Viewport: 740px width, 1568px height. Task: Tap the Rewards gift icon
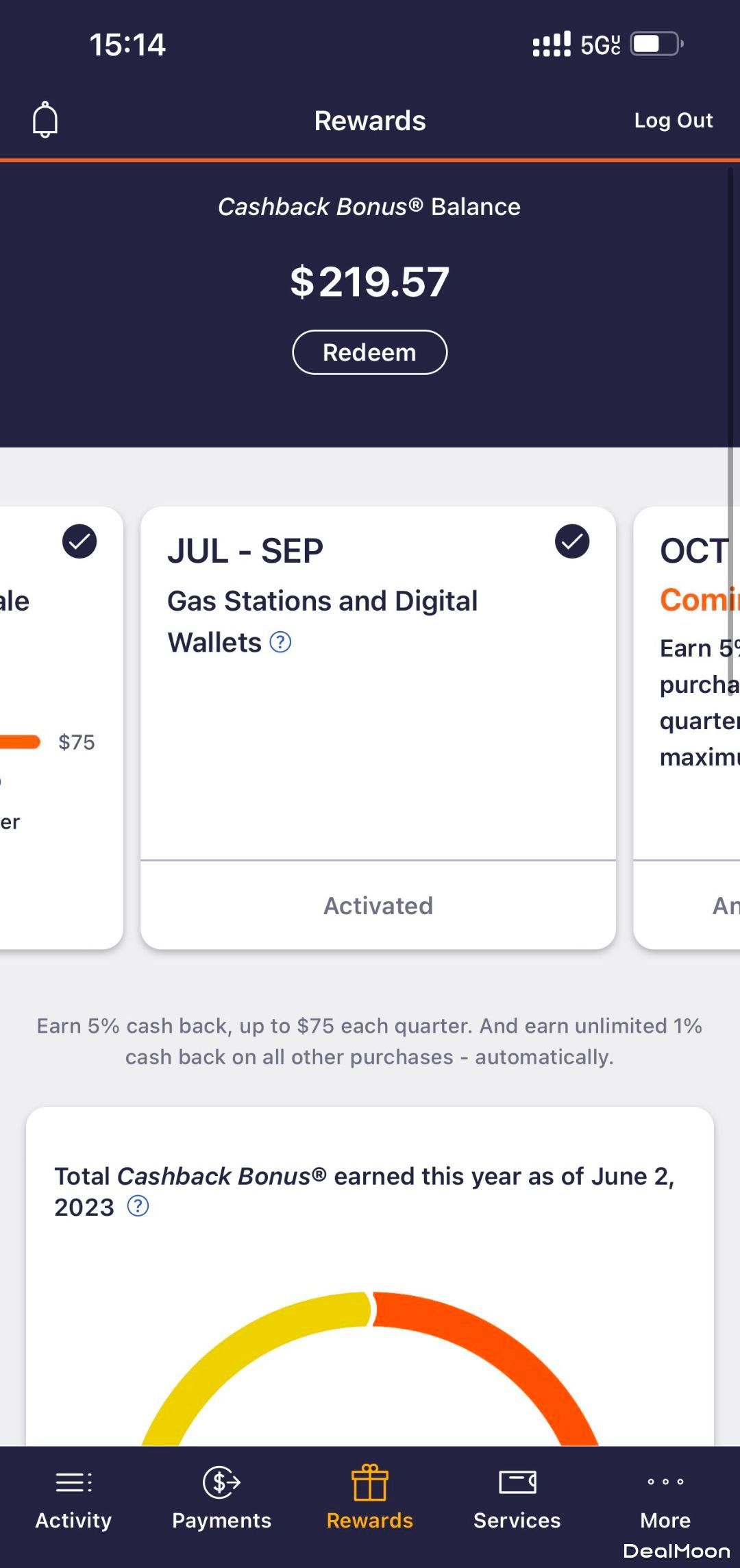(370, 1482)
